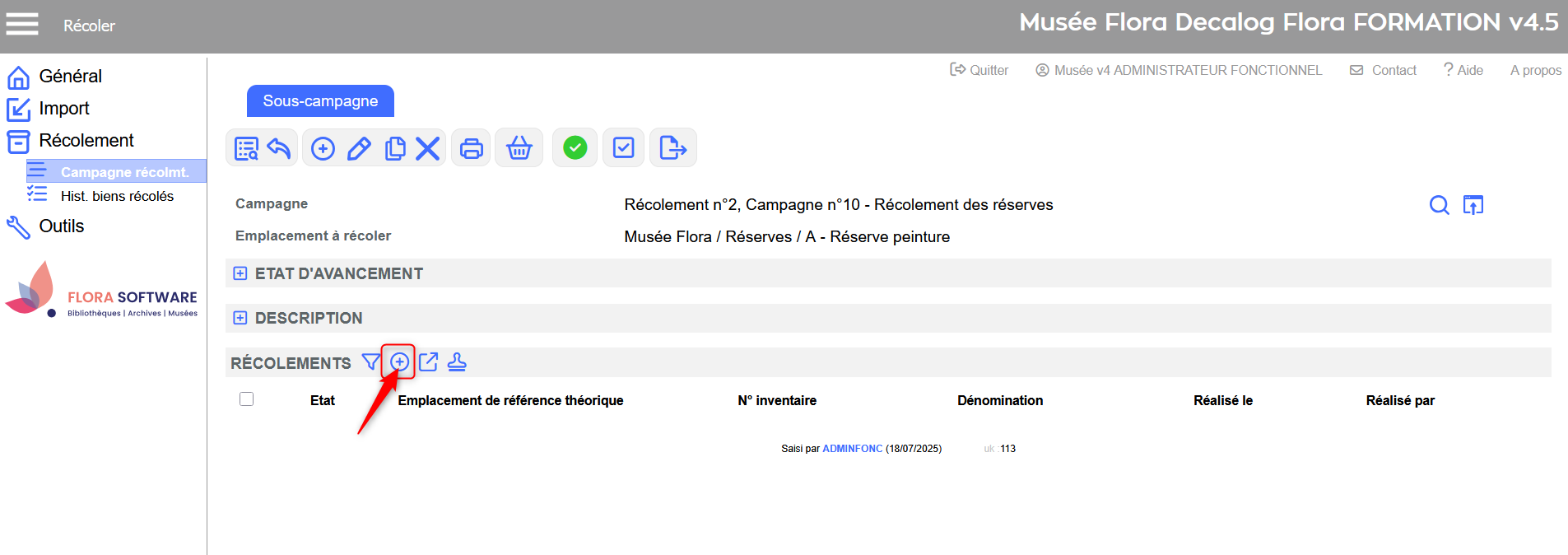The width and height of the screenshot is (1568, 555).
Task: Open the filter funnel in Récolements
Action: pos(370,362)
